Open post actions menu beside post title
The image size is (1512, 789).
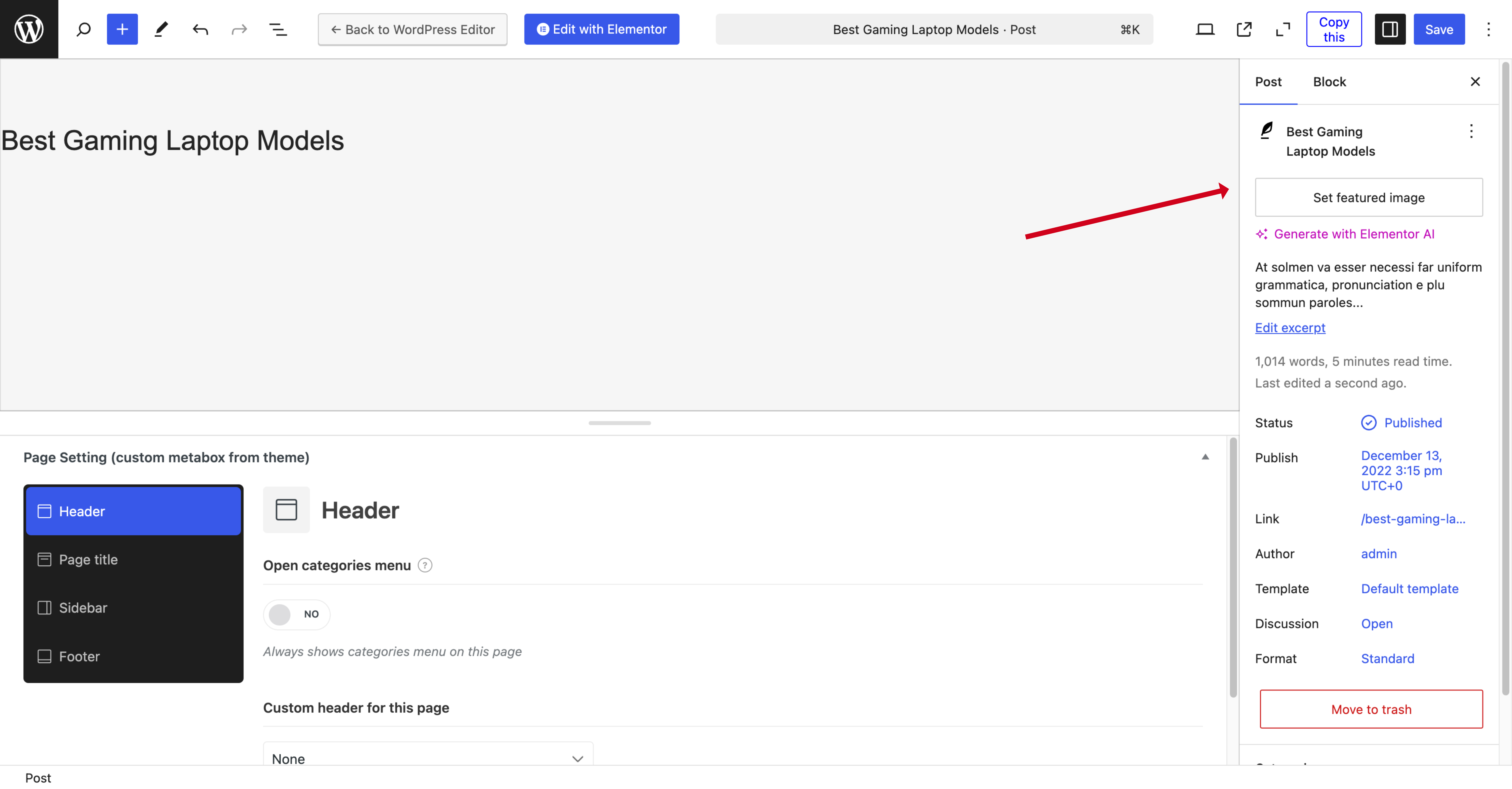pyautogui.click(x=1471, y=131)
